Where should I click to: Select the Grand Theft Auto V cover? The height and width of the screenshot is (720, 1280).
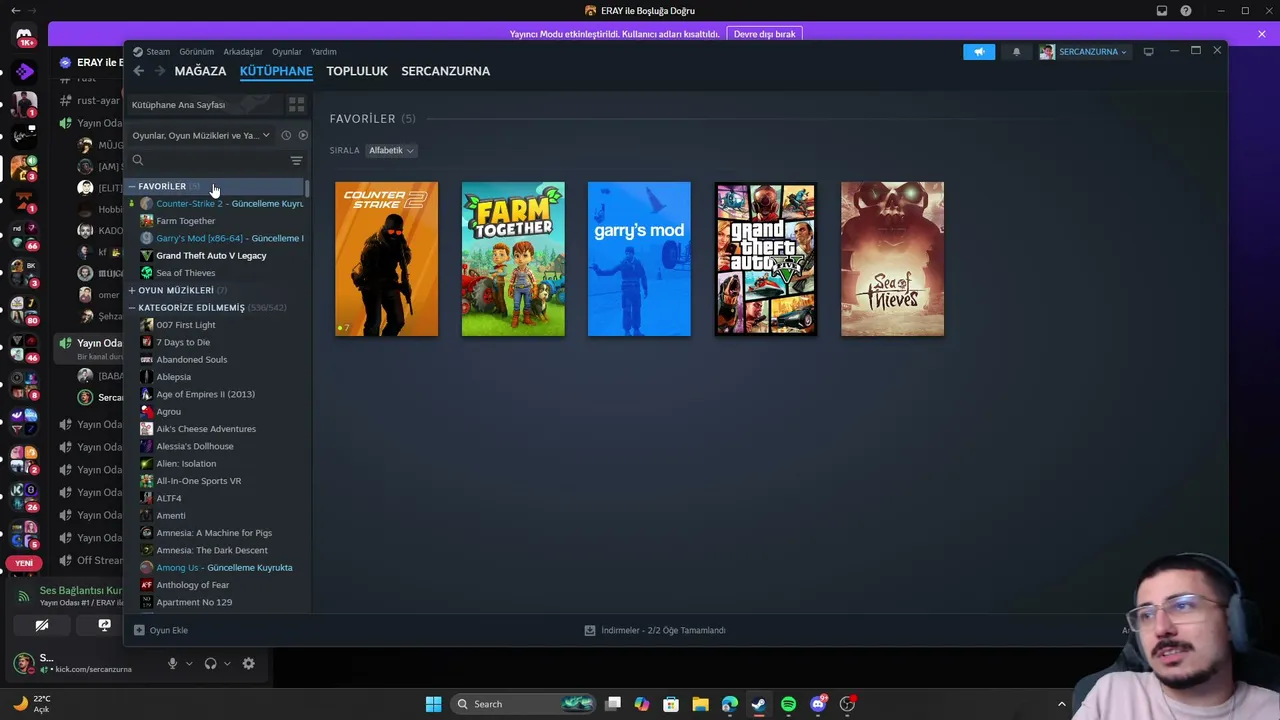[766, 259]
